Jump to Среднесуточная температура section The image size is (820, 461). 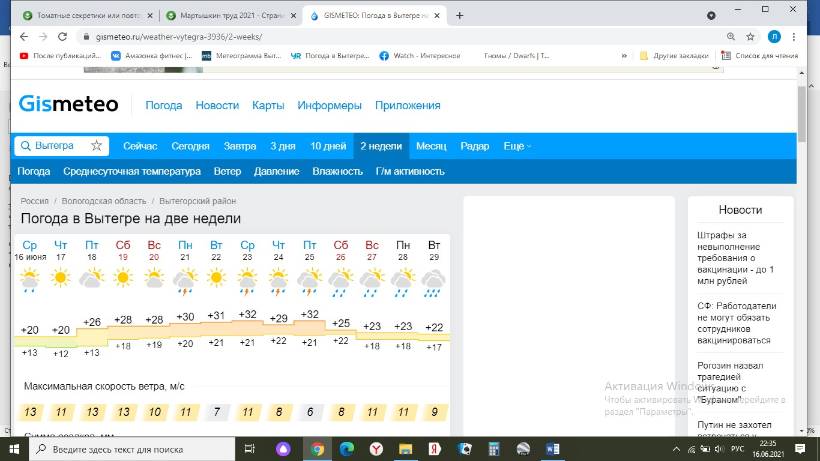[132, 171]
